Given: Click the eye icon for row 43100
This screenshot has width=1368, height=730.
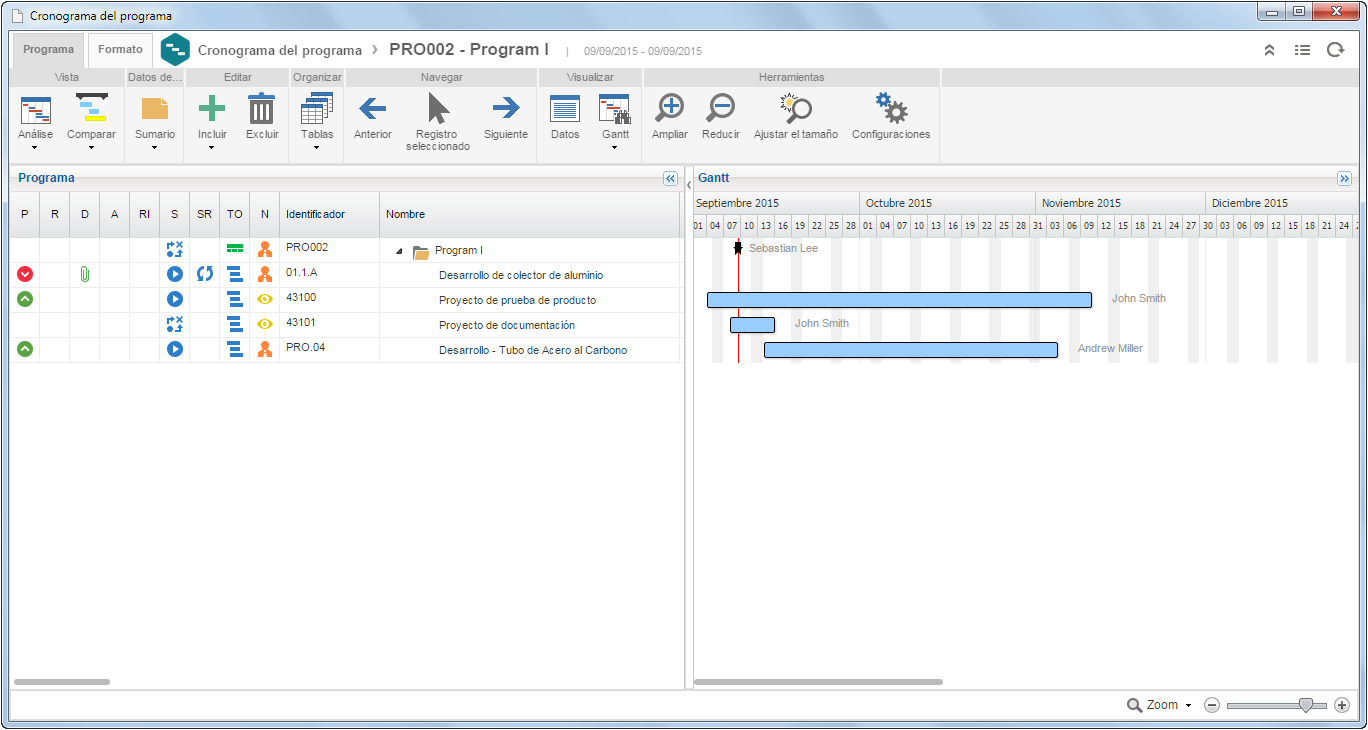Looking at the screenshot, I should [265, 299].
